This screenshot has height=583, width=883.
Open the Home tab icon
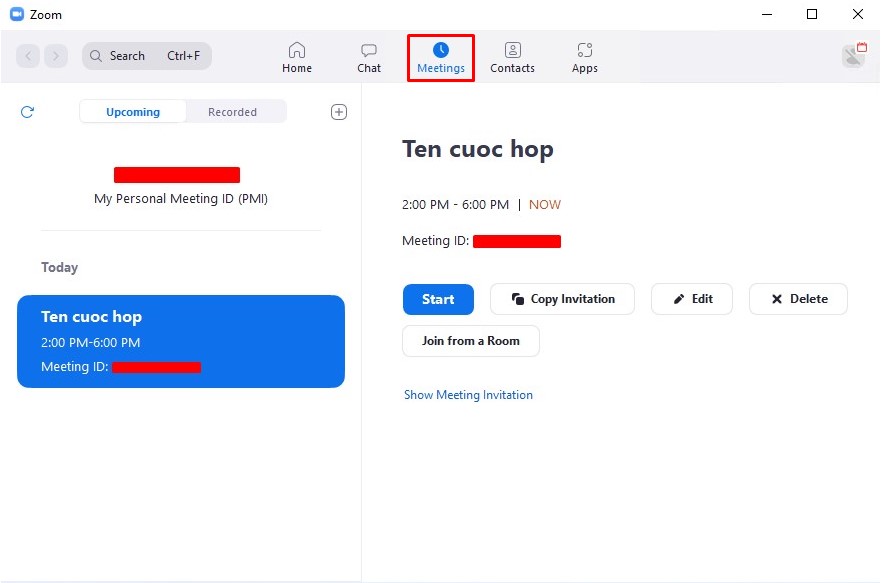click(x=296, y=50)
